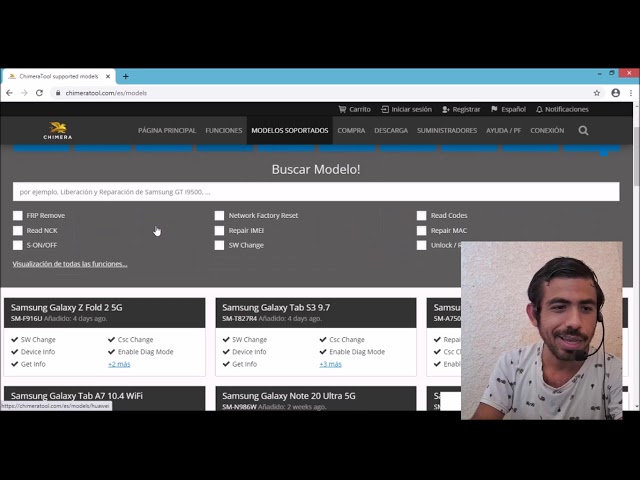640x480 pixels.
Task: Open AYUDA / PF menu item
Action: coord(504,131)
